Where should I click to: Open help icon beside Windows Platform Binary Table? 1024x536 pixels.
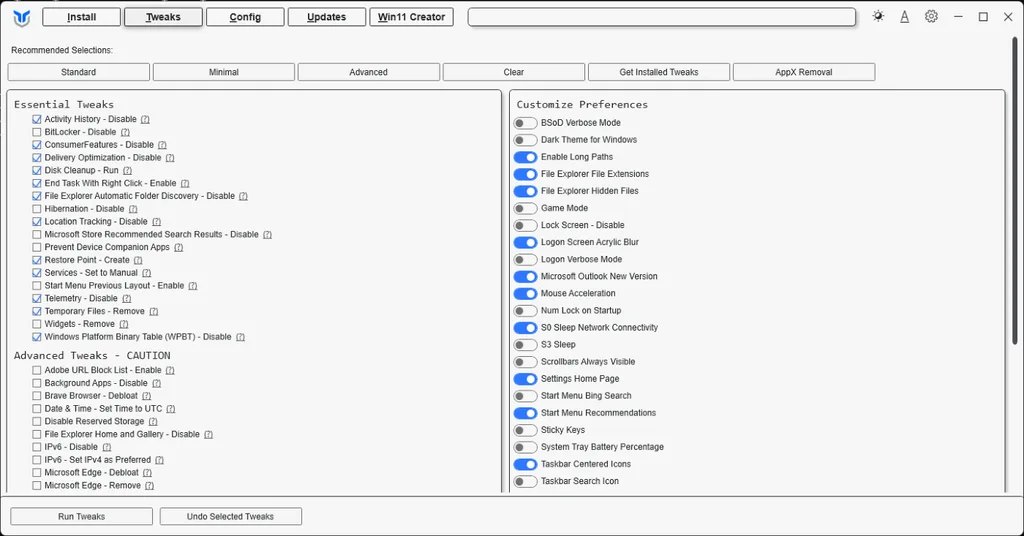pyautogui.click(x=240, y=338)
